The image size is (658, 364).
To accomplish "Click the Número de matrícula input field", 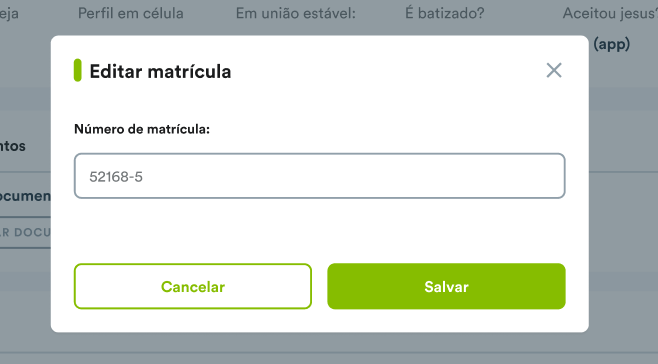I will tap(320, 176).
